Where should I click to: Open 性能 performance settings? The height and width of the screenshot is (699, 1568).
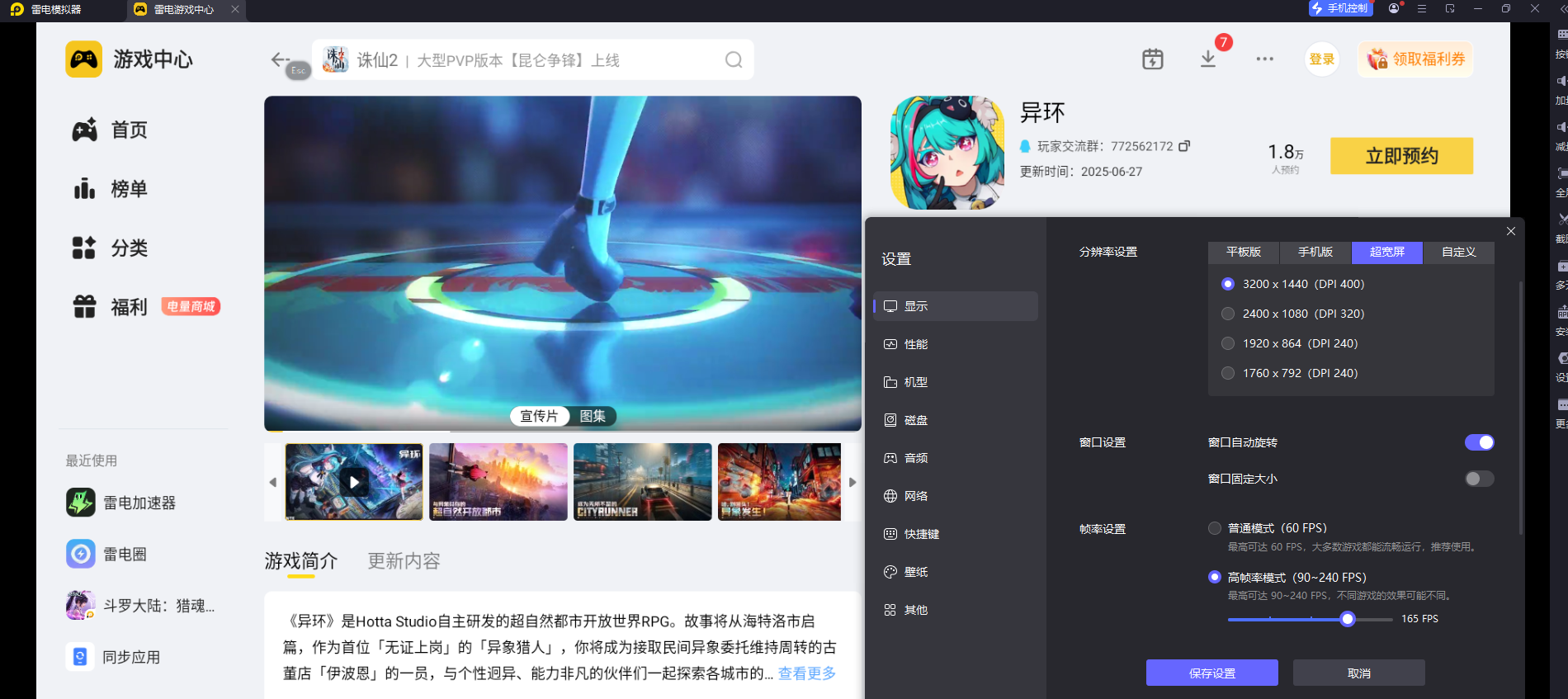click(x=956, y=344)
